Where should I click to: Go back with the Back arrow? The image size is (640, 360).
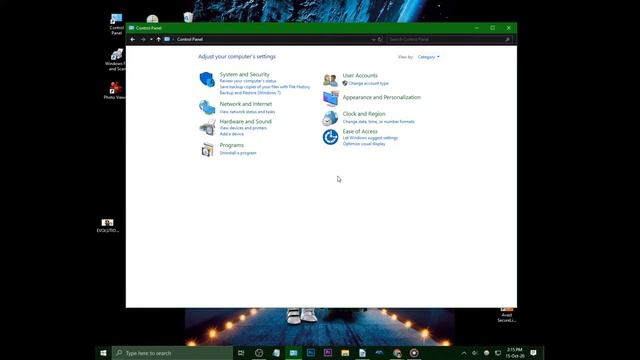coord(133,39)
